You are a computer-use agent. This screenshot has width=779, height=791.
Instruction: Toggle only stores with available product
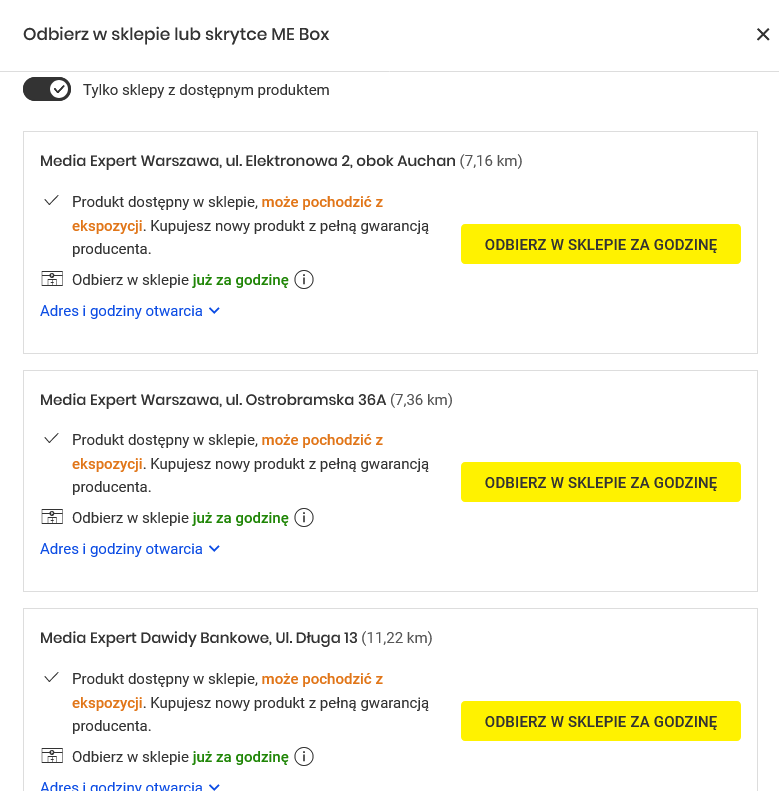47,89
